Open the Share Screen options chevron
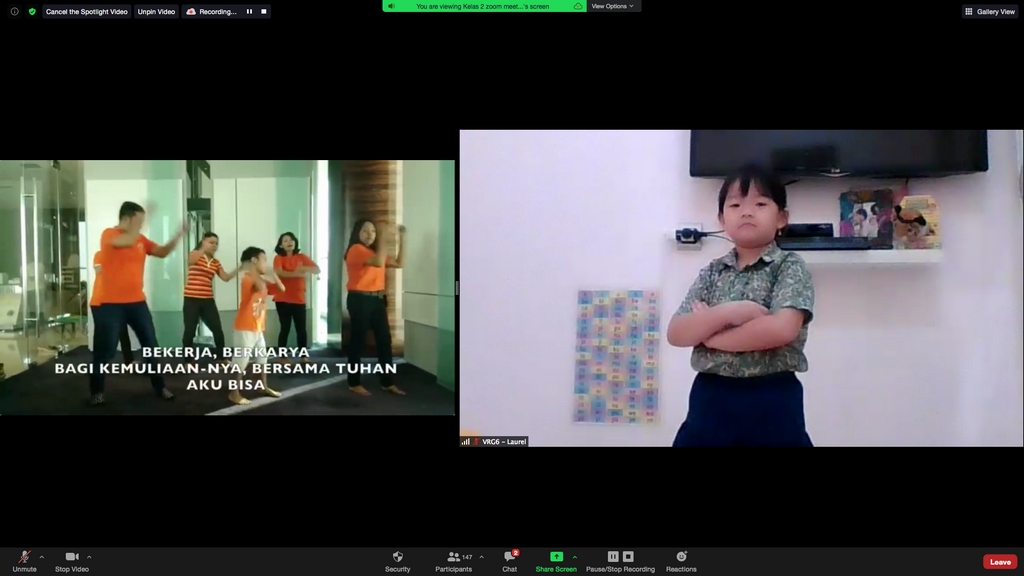 (576, 556)
